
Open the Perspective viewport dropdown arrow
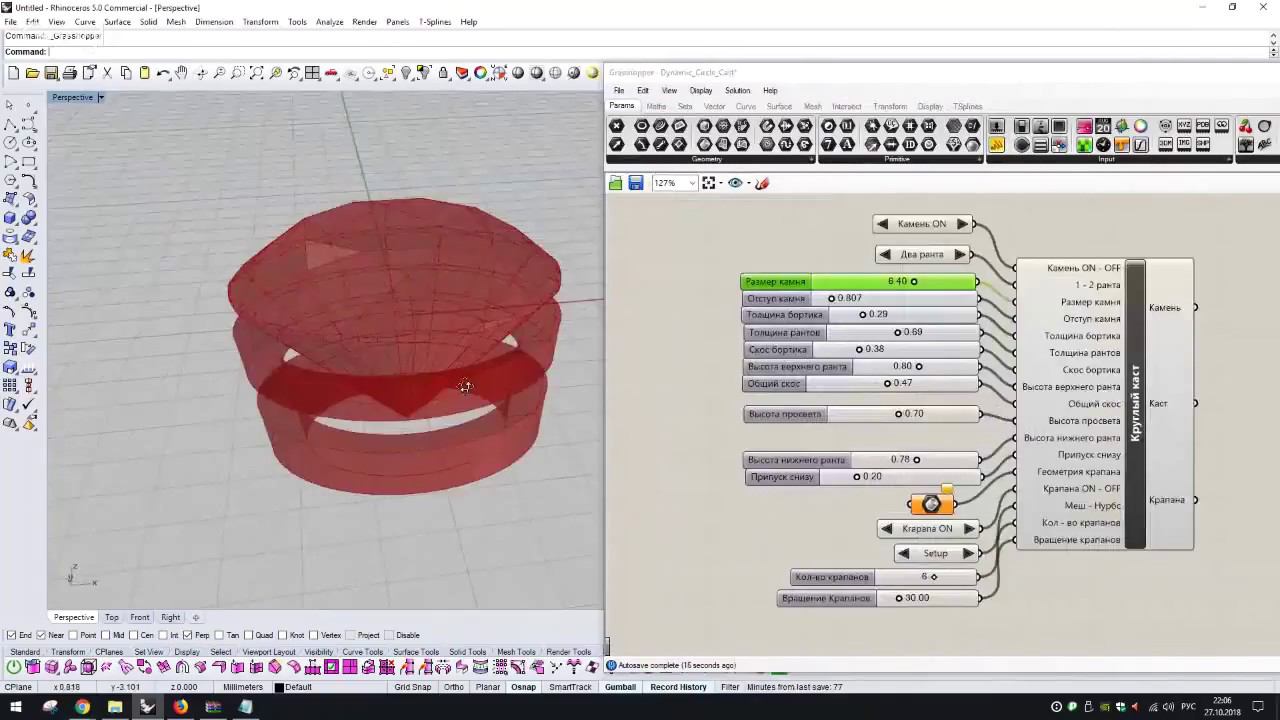coord(100,97)
